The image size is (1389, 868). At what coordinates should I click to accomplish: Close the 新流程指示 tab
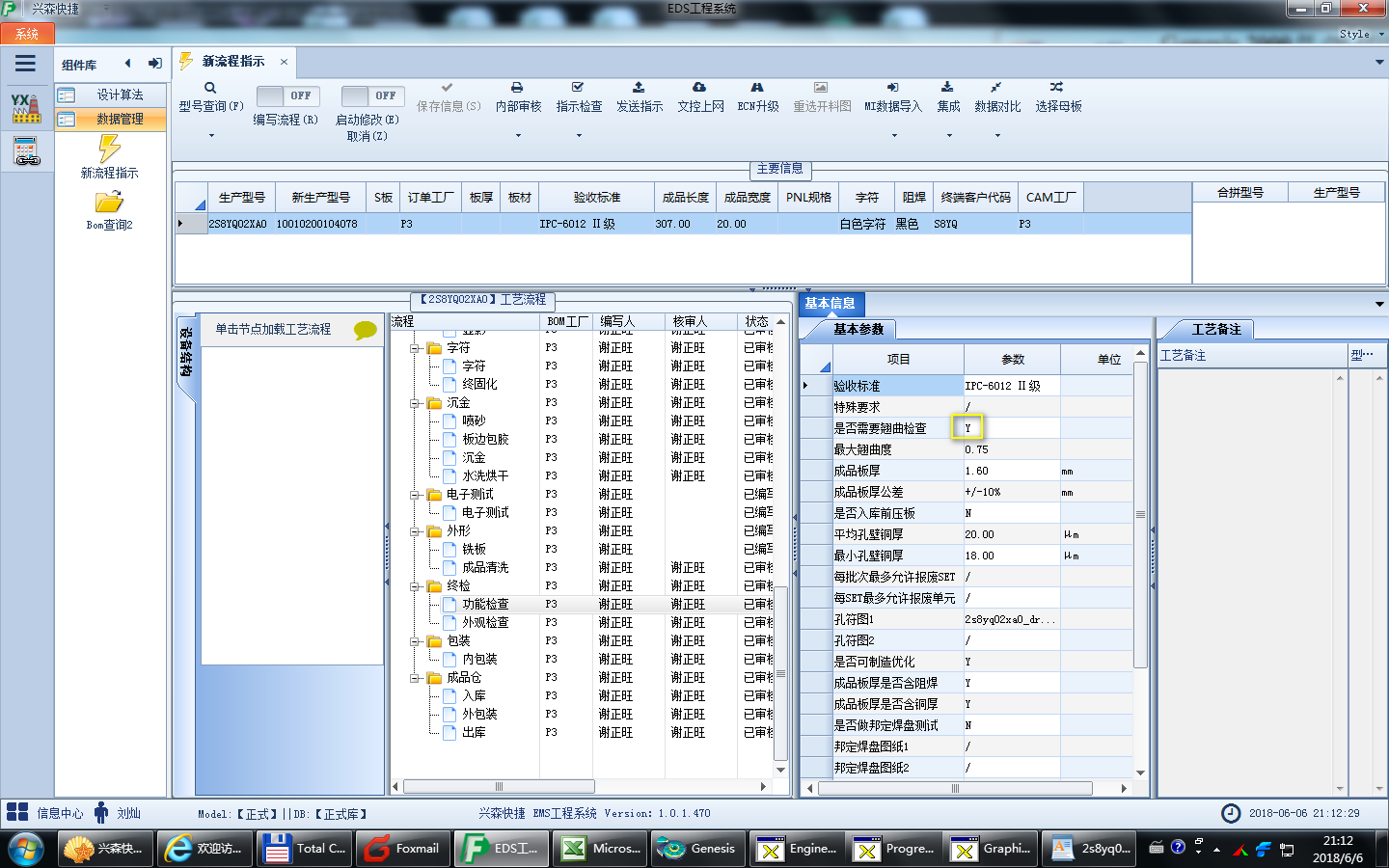coord(284,62)
